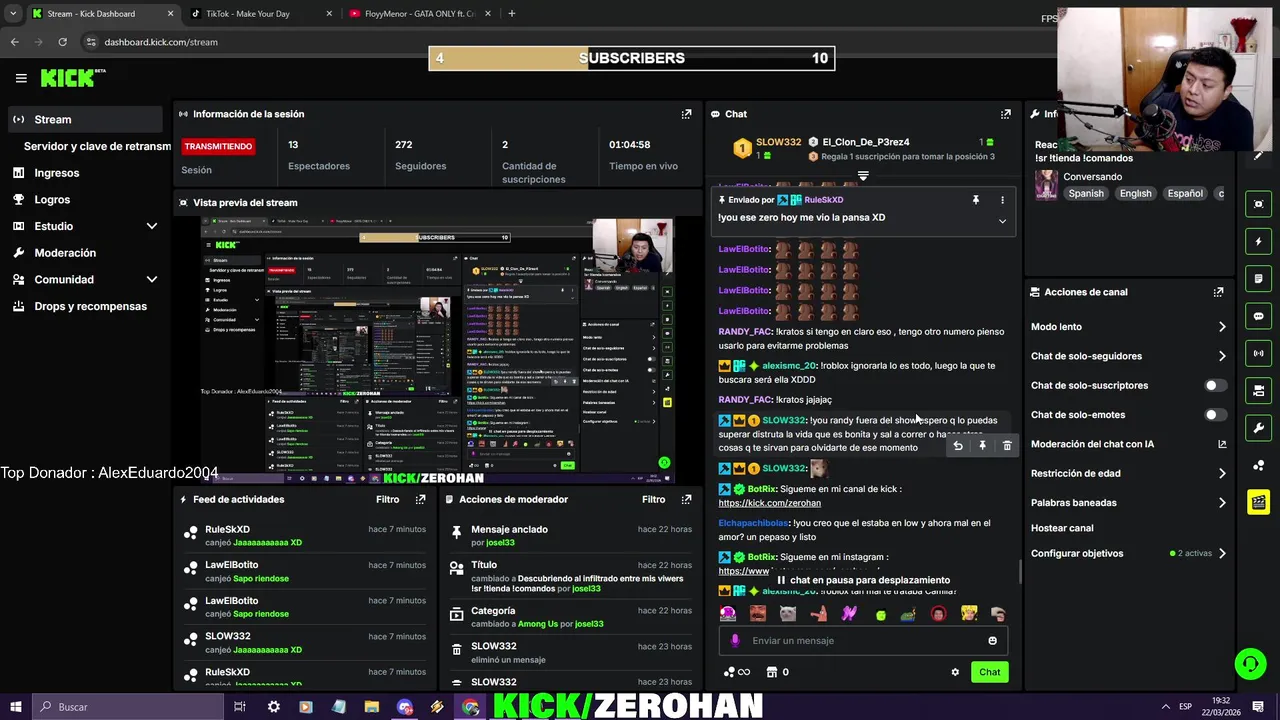Switch to TikTok - Make Your Day tab
1280x720 pixels.
coord(260,14)
